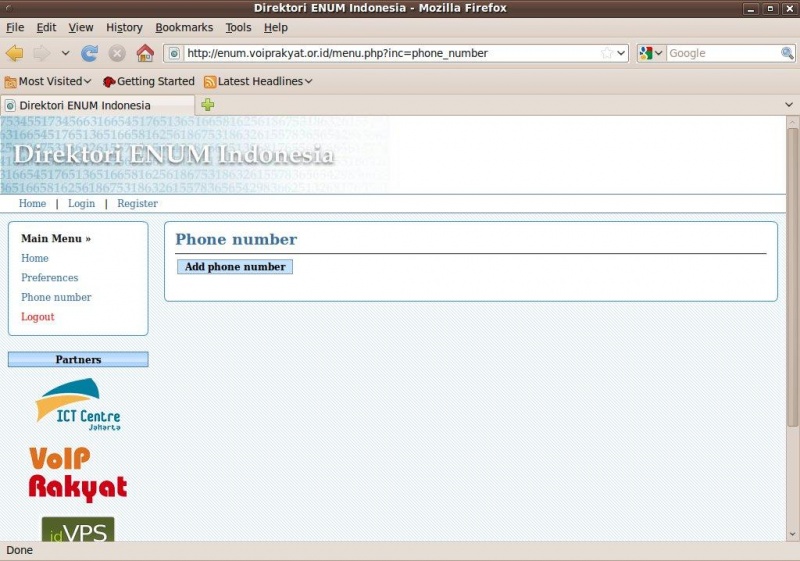Go to the Firefox Home icon
The width and height of the screenshot is (800, 561).
(x=145, y=53)
